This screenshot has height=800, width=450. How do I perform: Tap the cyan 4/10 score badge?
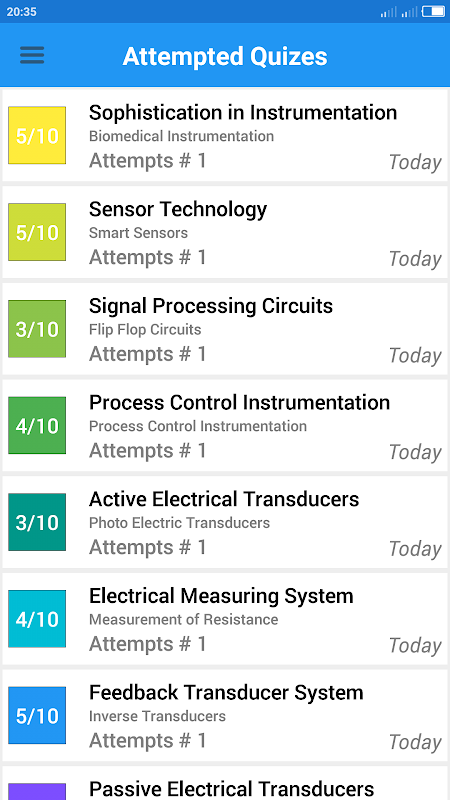point(37,619)
